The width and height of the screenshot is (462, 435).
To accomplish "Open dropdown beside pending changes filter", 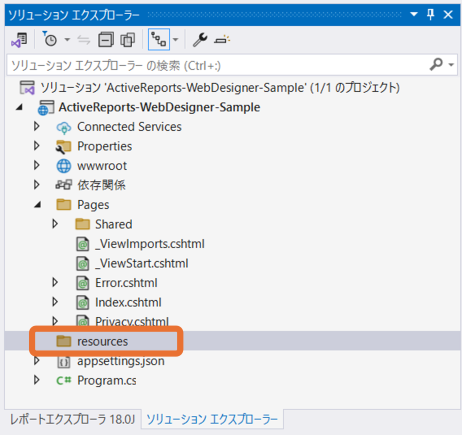I will [x=67, y=40].
